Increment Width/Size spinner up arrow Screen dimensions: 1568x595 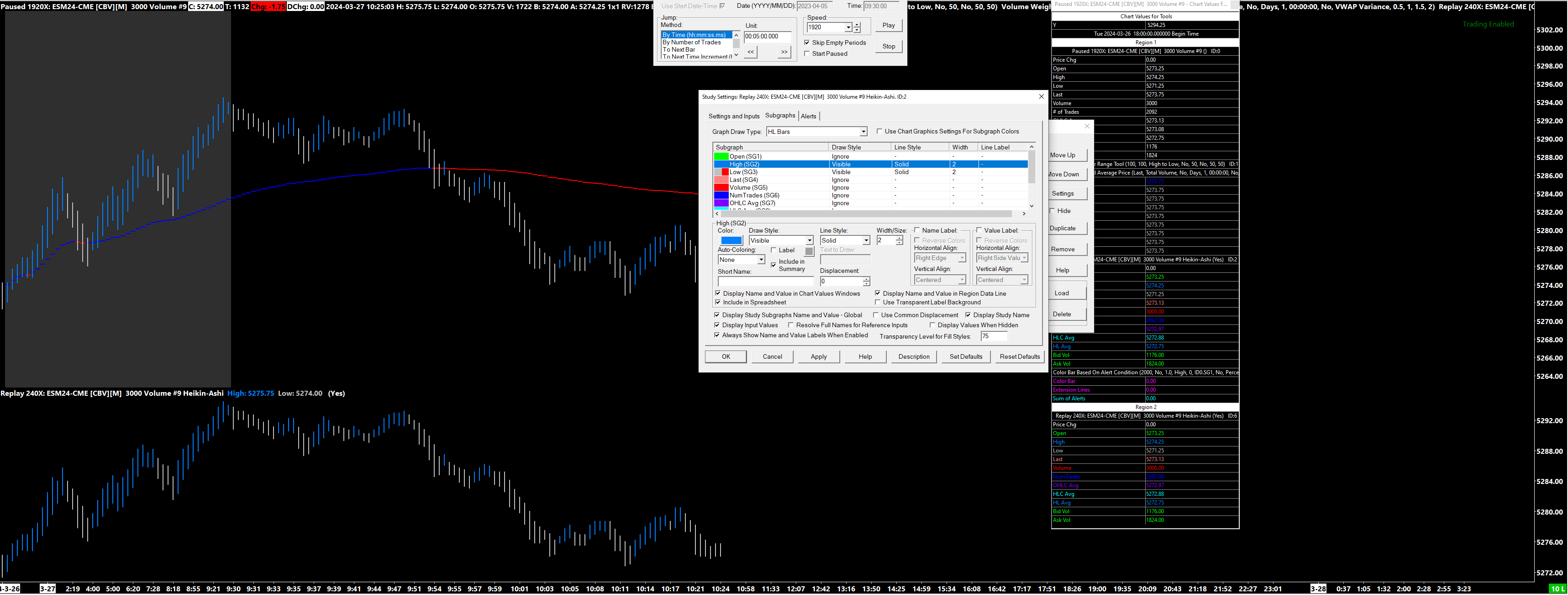click(899, 238)
